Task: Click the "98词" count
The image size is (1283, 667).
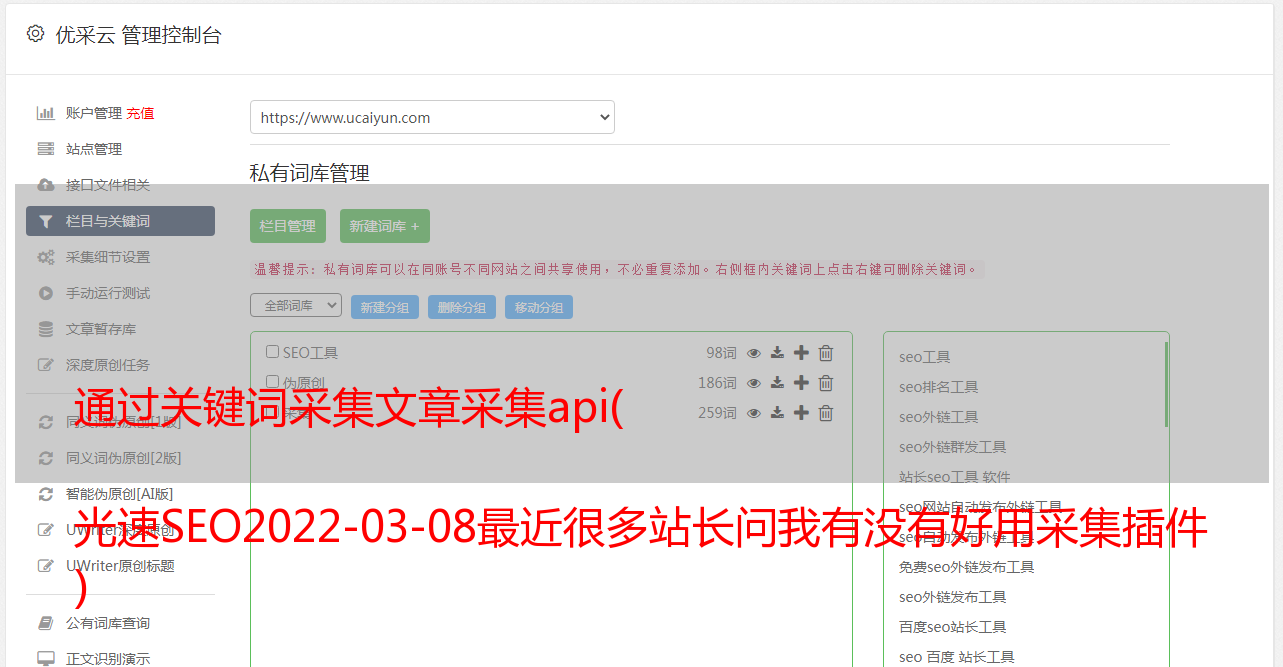Action: [721, 353]
